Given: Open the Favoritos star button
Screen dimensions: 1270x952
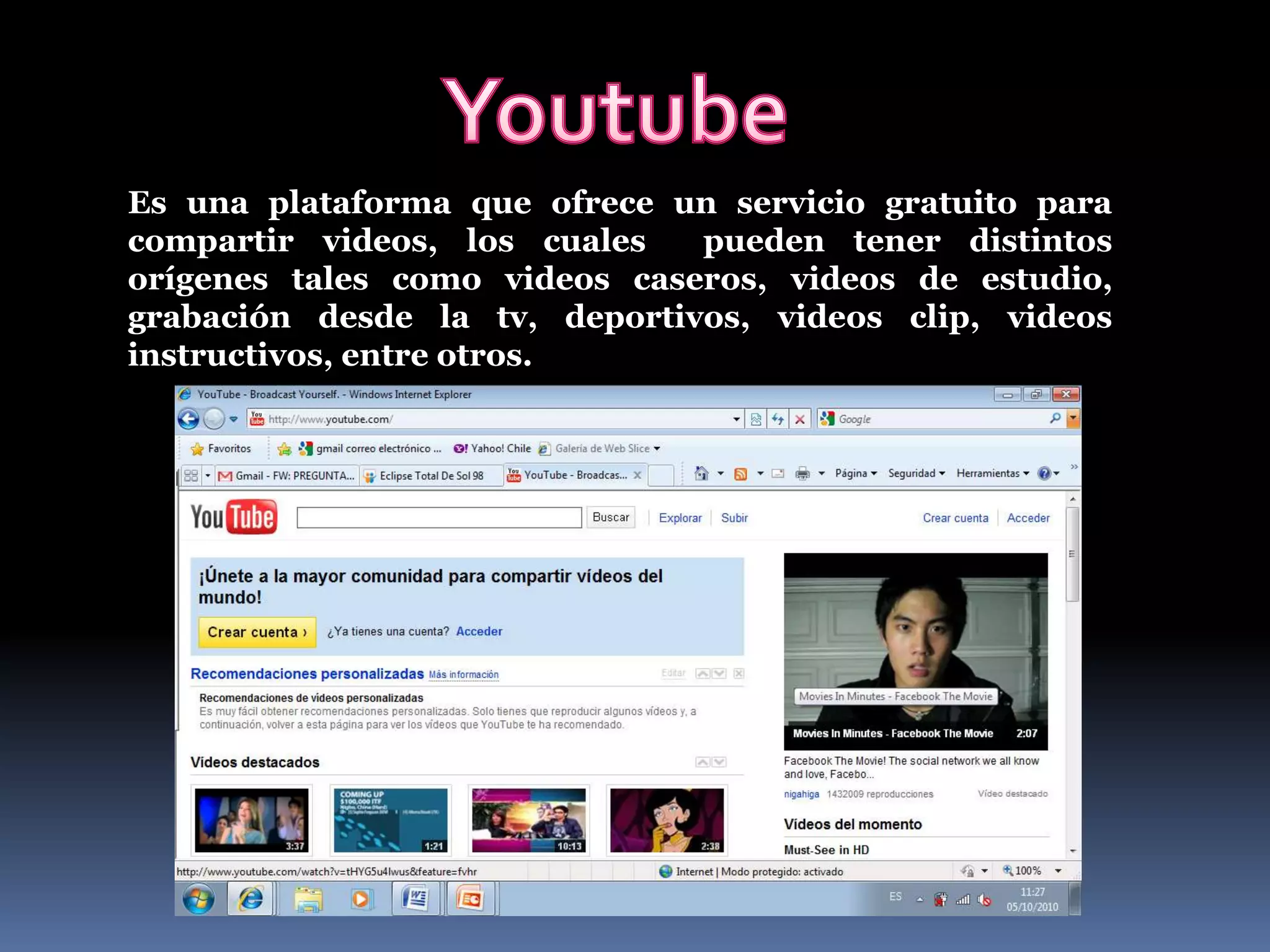Looking at the screenshot, I should [x=221, y=448].
